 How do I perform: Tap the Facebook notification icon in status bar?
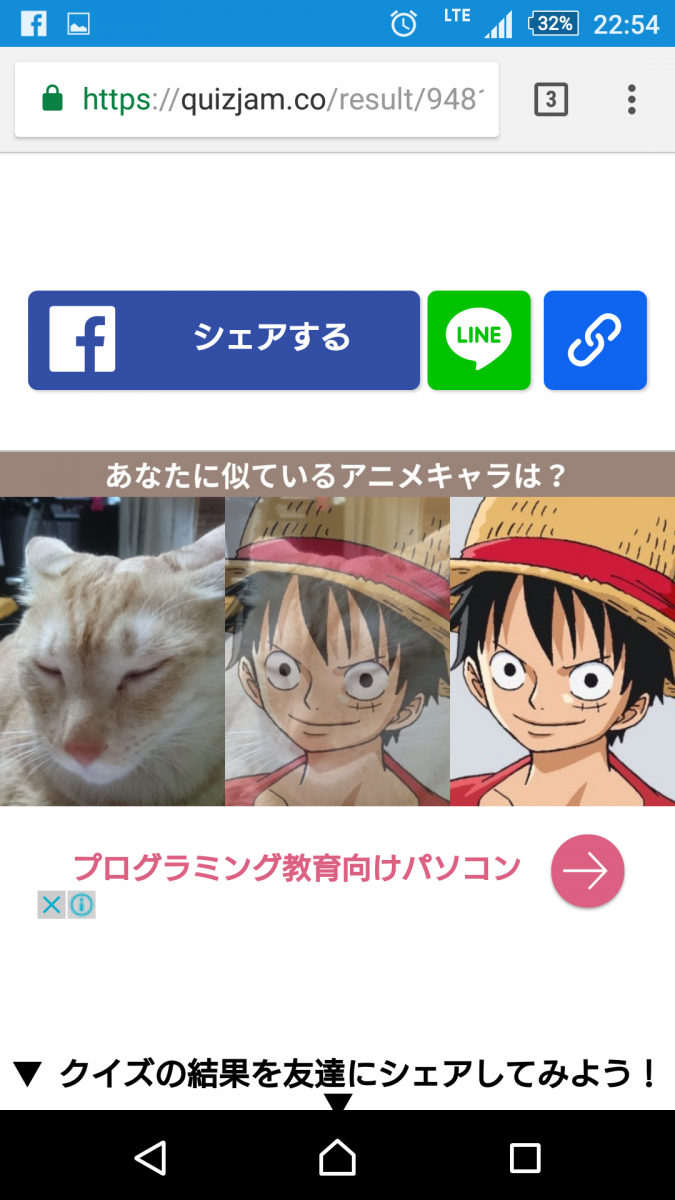[x=33, y=23]
